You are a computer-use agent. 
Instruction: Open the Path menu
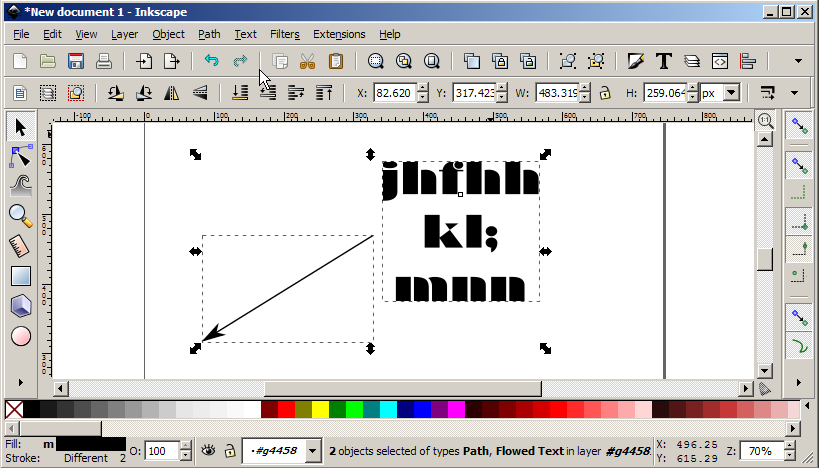pos(209,34)
